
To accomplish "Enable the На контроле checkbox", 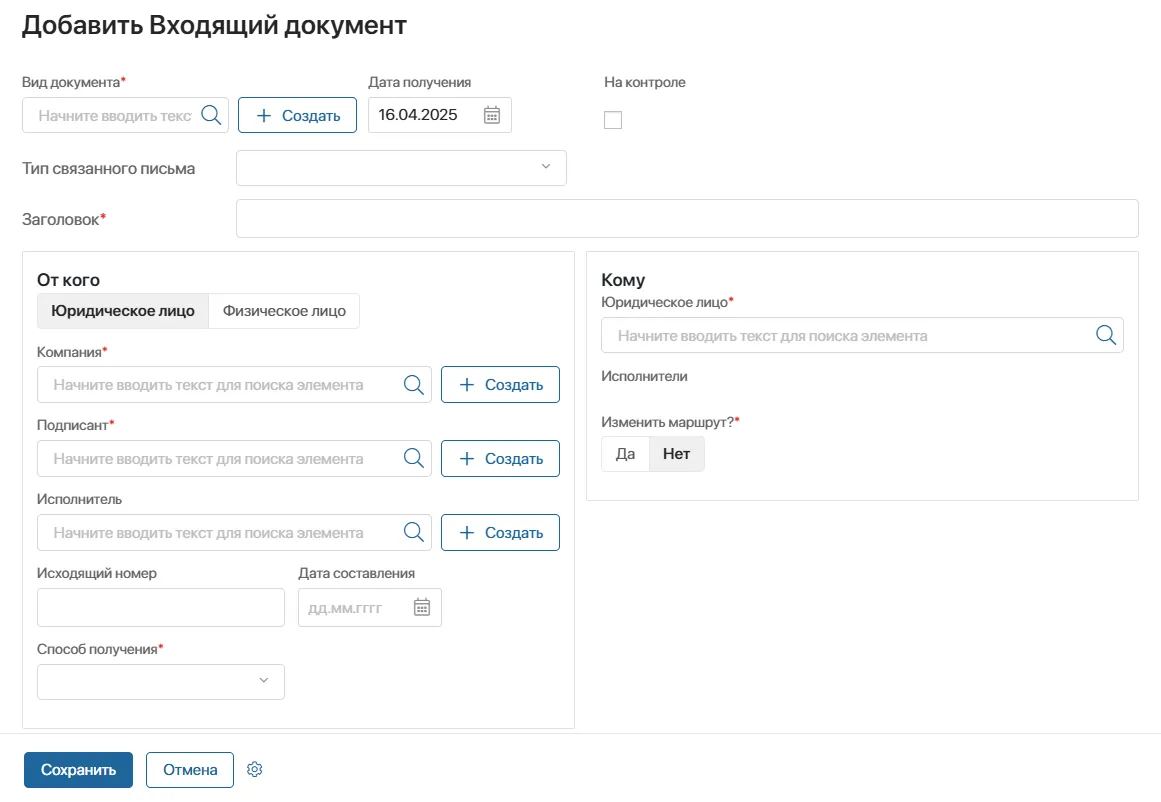I will (x=612, y=119).
